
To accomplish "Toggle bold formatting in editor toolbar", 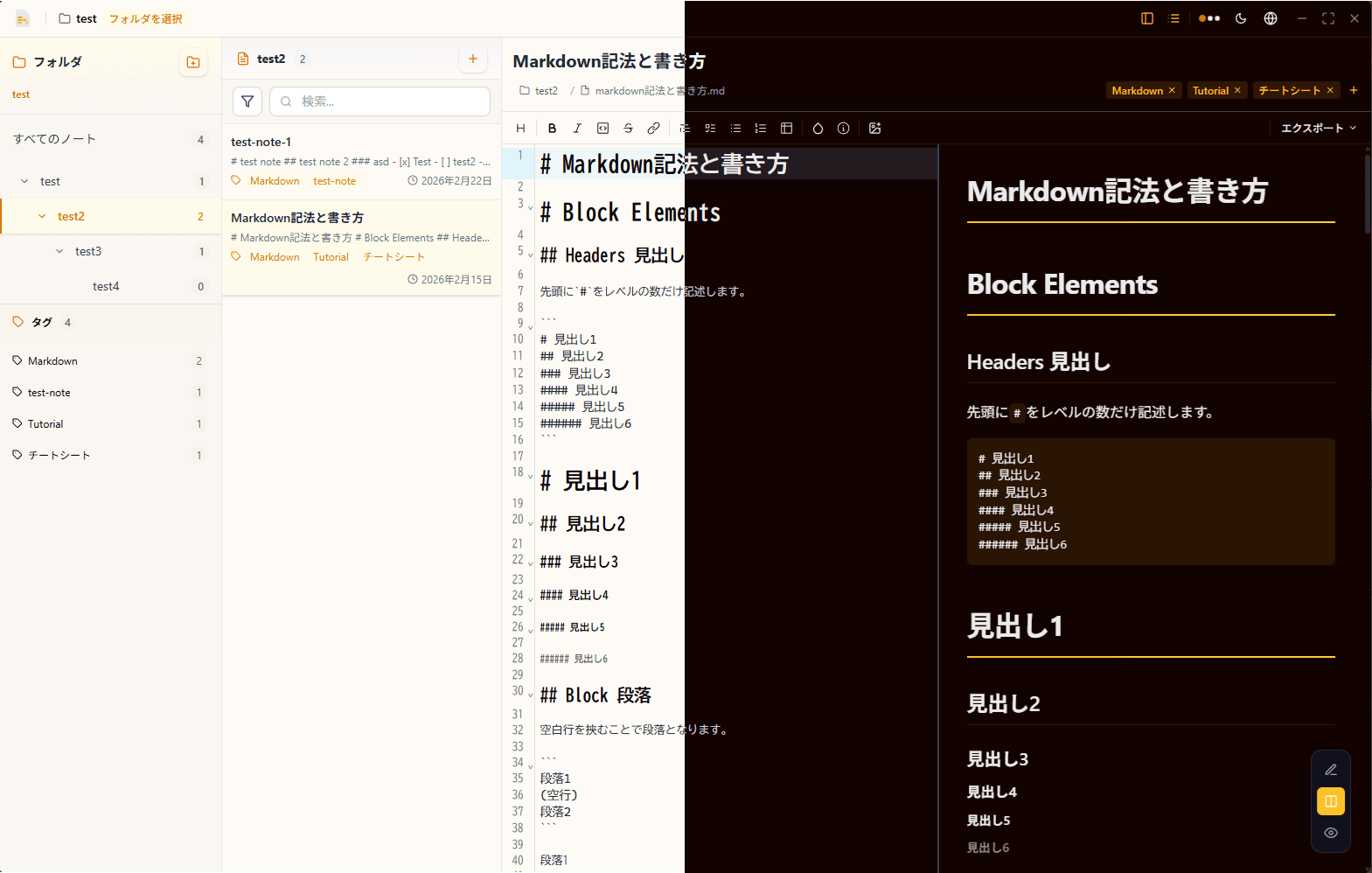I will 552,129.
